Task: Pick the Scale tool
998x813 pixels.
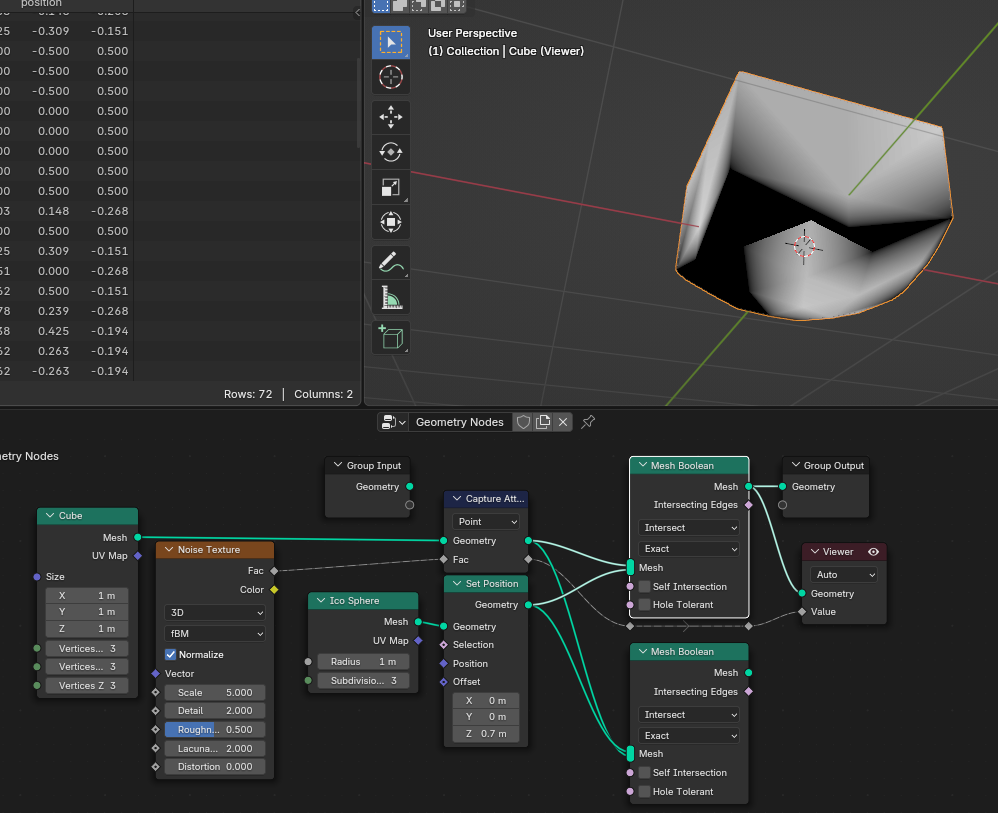Action: 390,187
